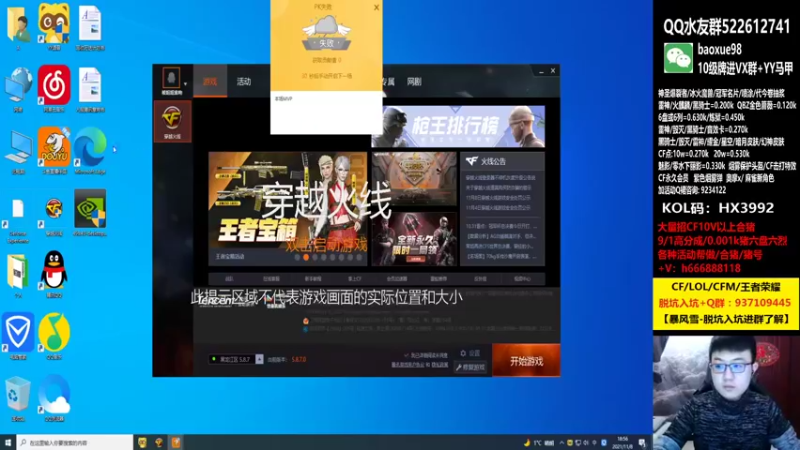This screenshot has height=450, width=800.
Task: Open the CrossFire icon in the taskbar
Action: [159, 442]
